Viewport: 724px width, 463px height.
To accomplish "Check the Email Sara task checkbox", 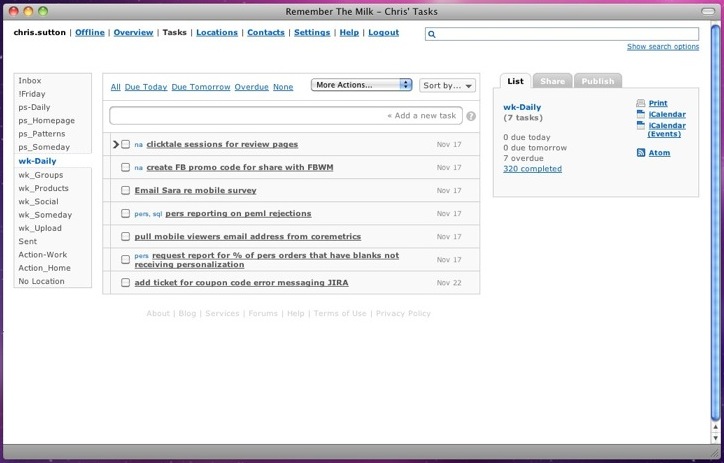I will click(126, 191).
